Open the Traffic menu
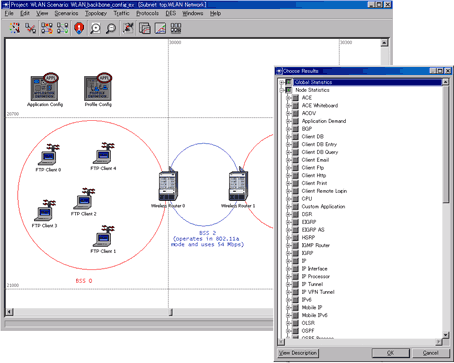The width and height of the screenshot is (454, 363). pos(121,13)
